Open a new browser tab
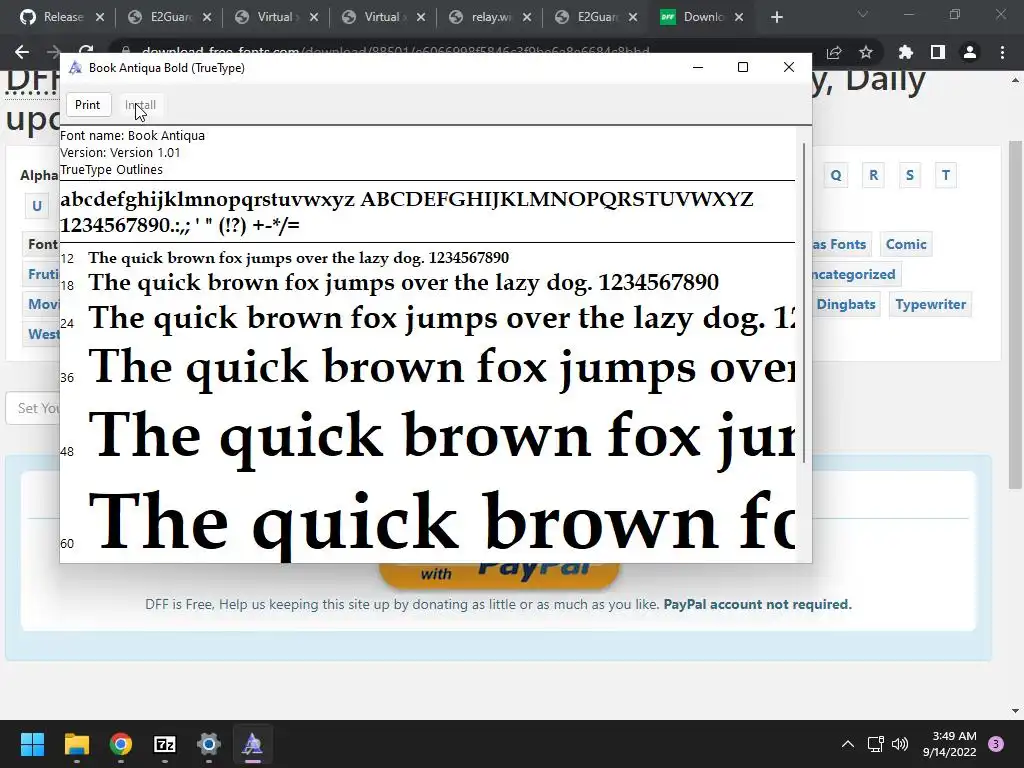This screenshot has width=1024, height=768. [x=776, y=17]
